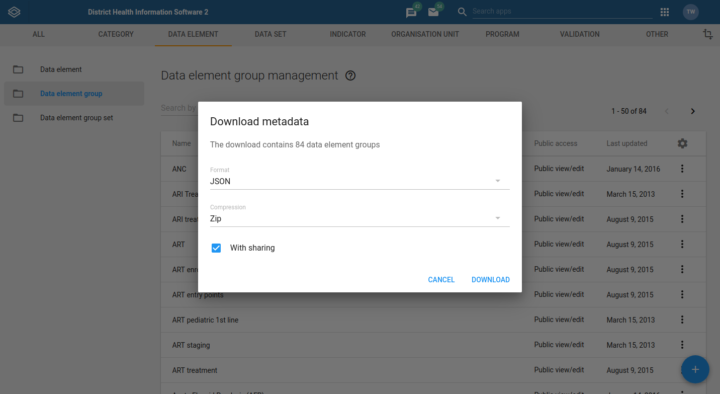Open the ART staging row actions menu
Viewport: 720px width, 394px height.
(682, 344)
